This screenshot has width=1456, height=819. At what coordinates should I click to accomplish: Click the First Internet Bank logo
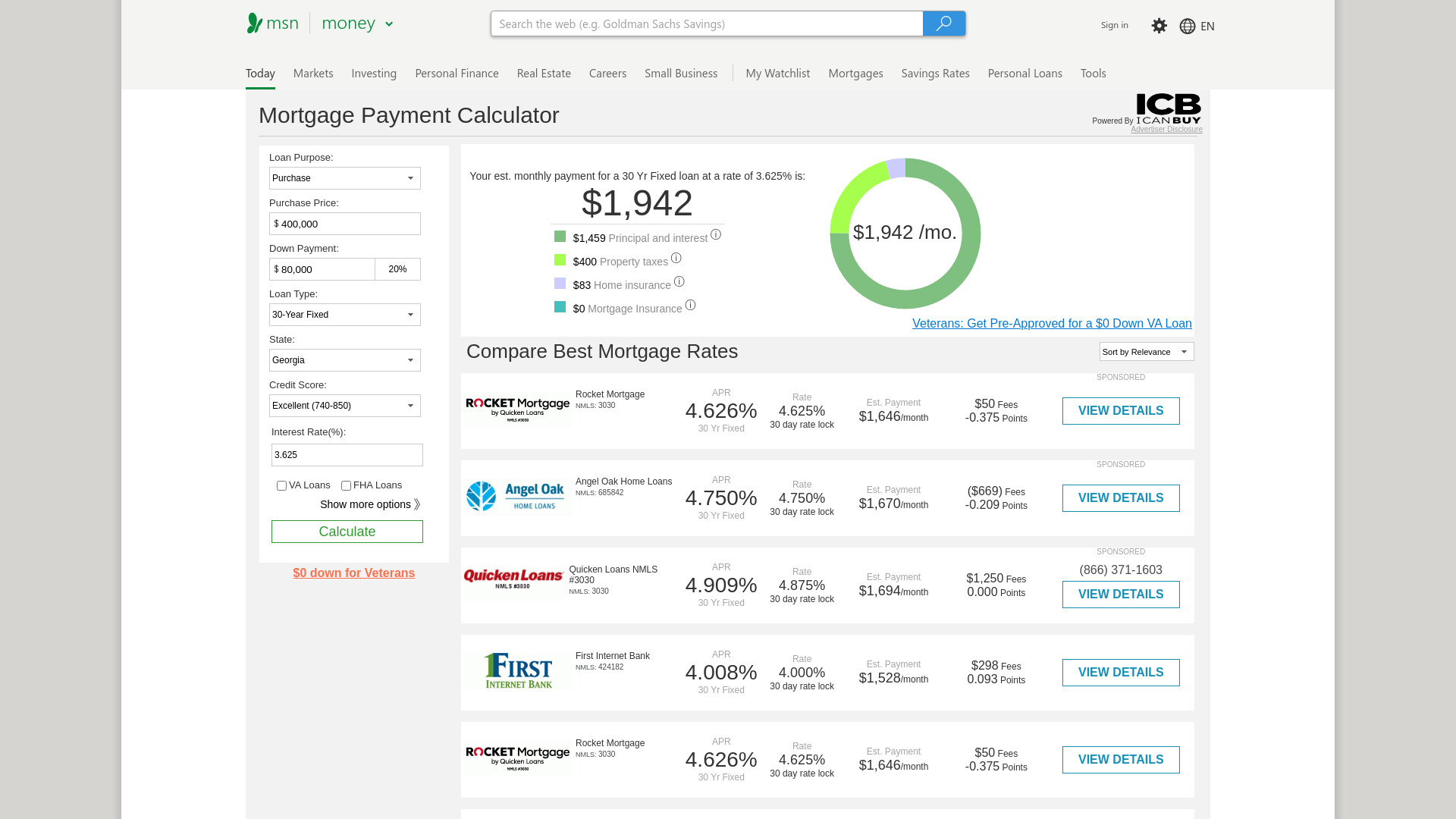pos(519,671)
